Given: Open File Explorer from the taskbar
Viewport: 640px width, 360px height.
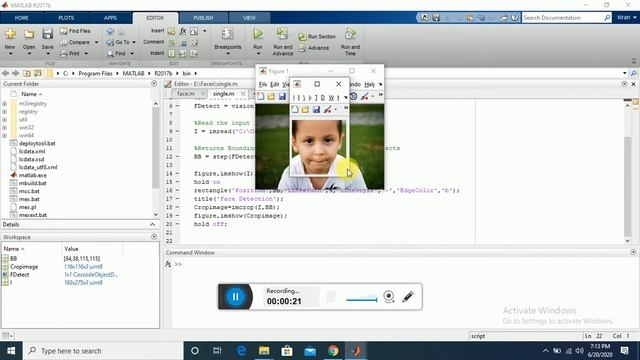Looking at the screenshot, I should [x=264, y=351].
